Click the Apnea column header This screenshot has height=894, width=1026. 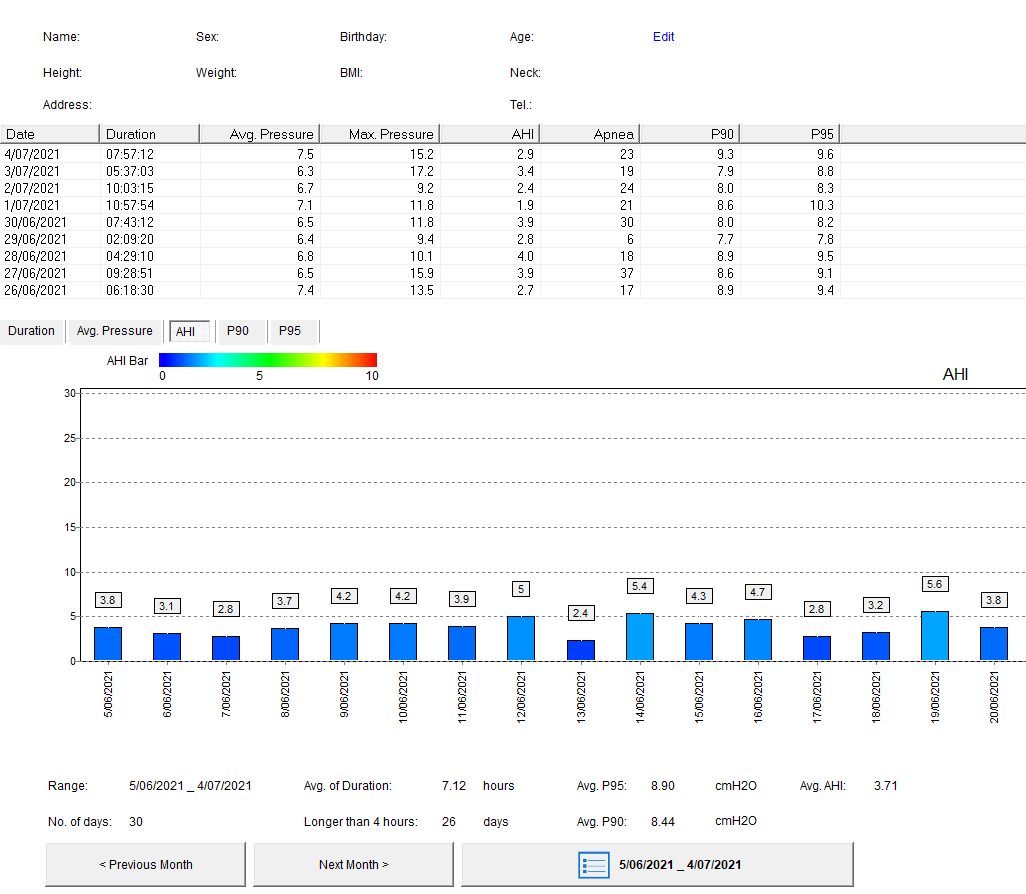590,134
